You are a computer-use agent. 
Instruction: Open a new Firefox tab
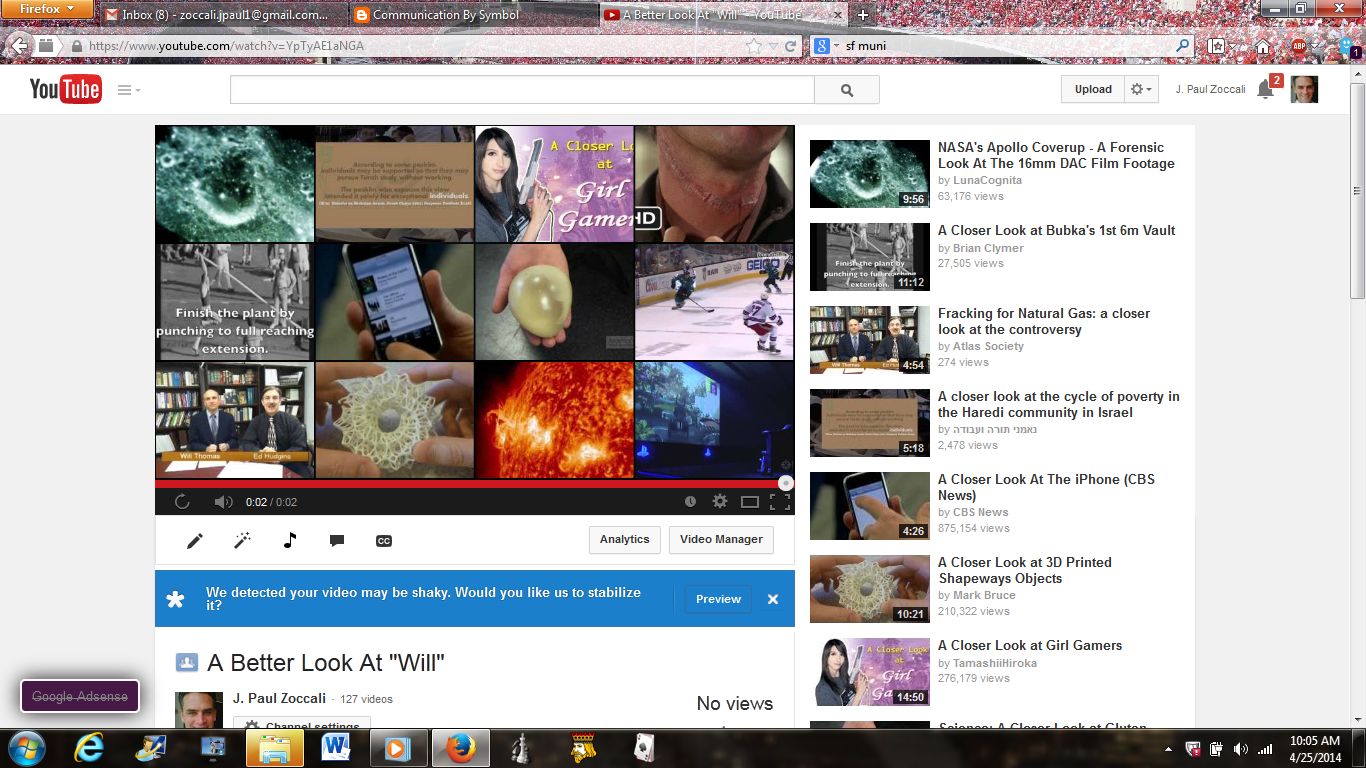point(863,15)
